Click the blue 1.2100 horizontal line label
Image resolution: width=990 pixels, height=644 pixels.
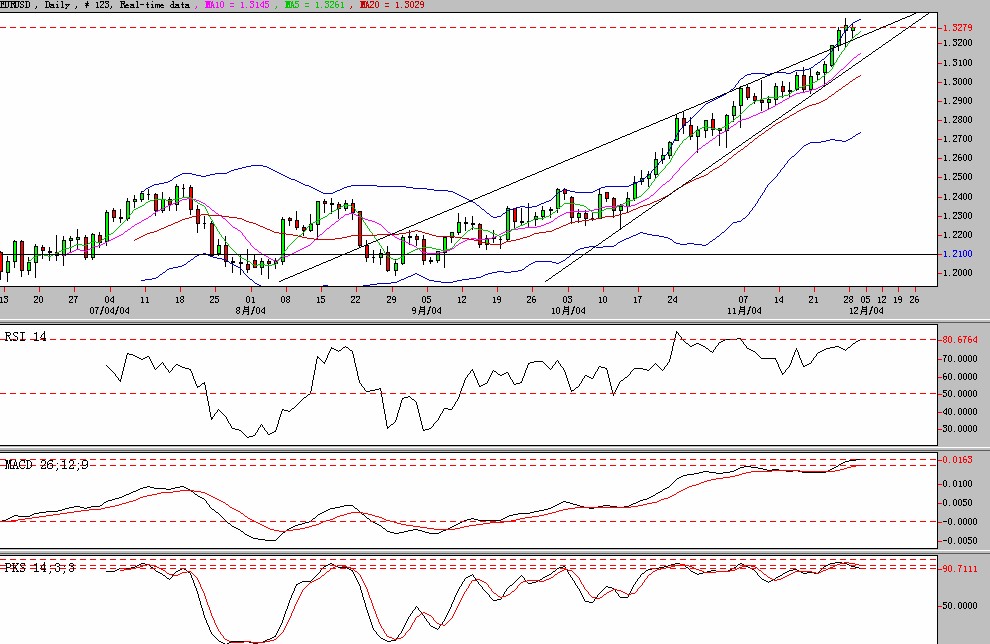point(957,254)
